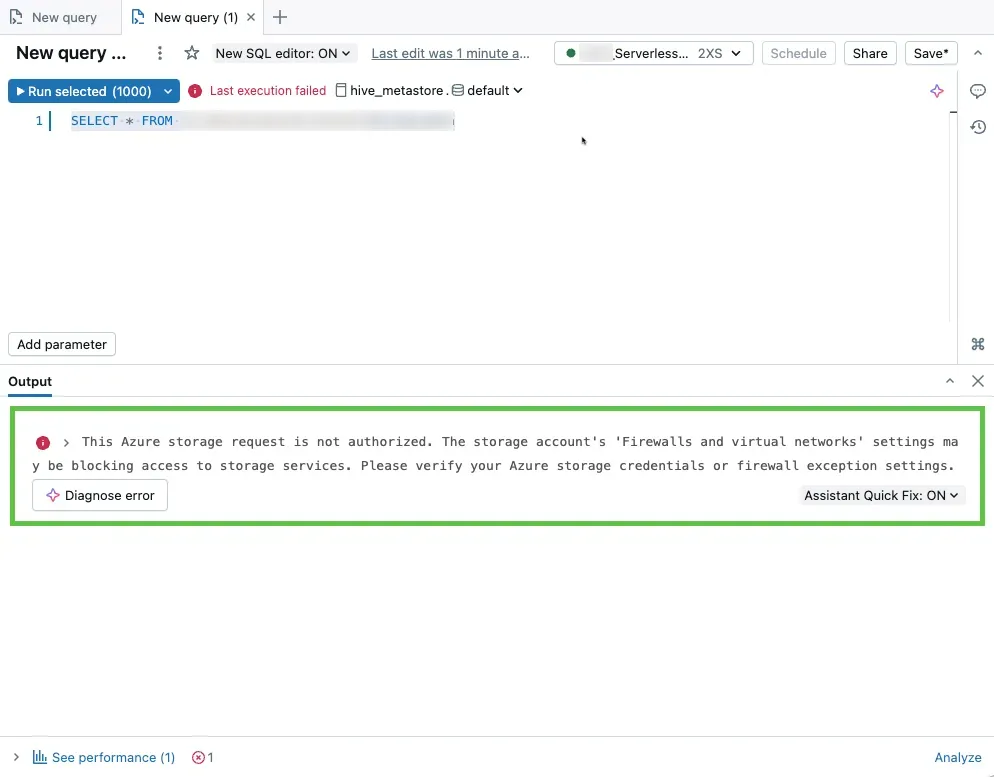Click the Analyze link
Screen dimensions: 994x777
pyautogui.click(x=958, y=757)
